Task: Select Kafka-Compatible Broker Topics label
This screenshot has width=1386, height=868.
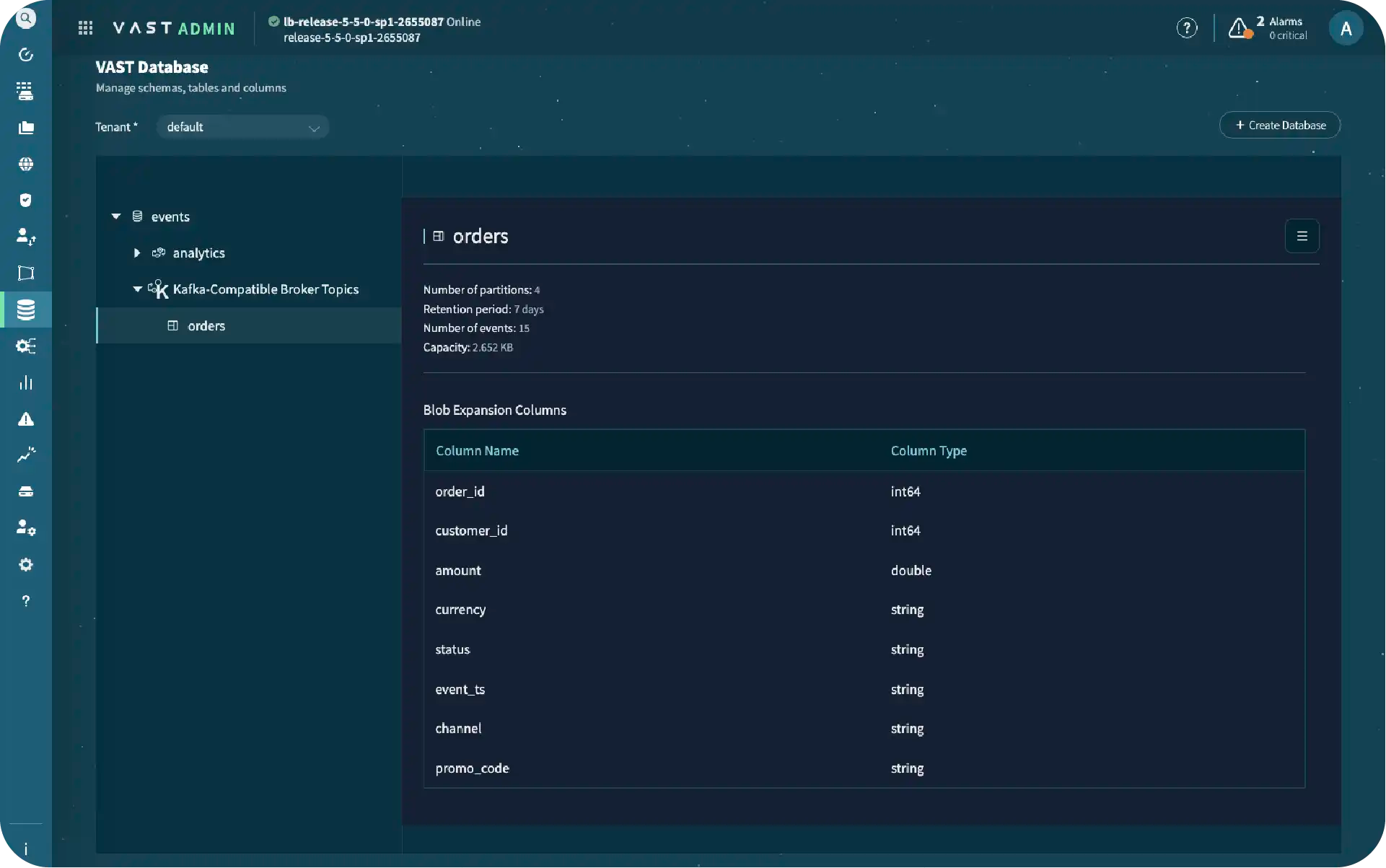Action: click(266, 289)
